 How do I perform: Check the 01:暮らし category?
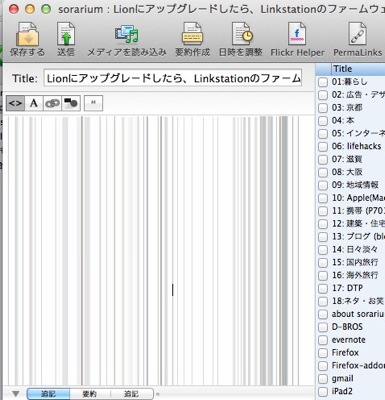pyautogui.click(x=323, y=82)
